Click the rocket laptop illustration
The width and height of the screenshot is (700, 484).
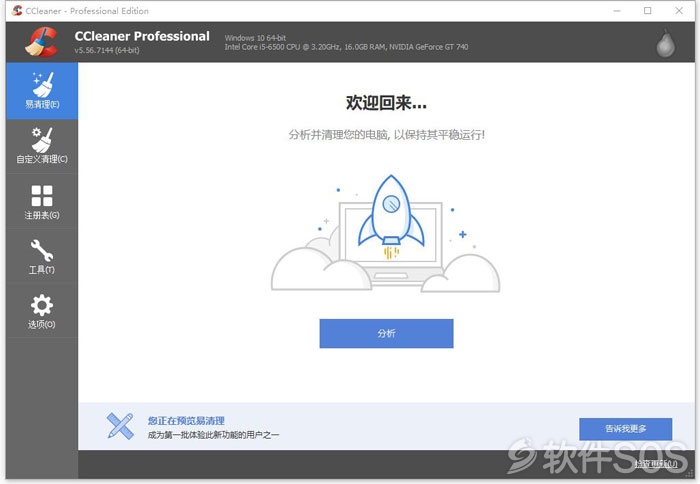[x=386, y=233]
